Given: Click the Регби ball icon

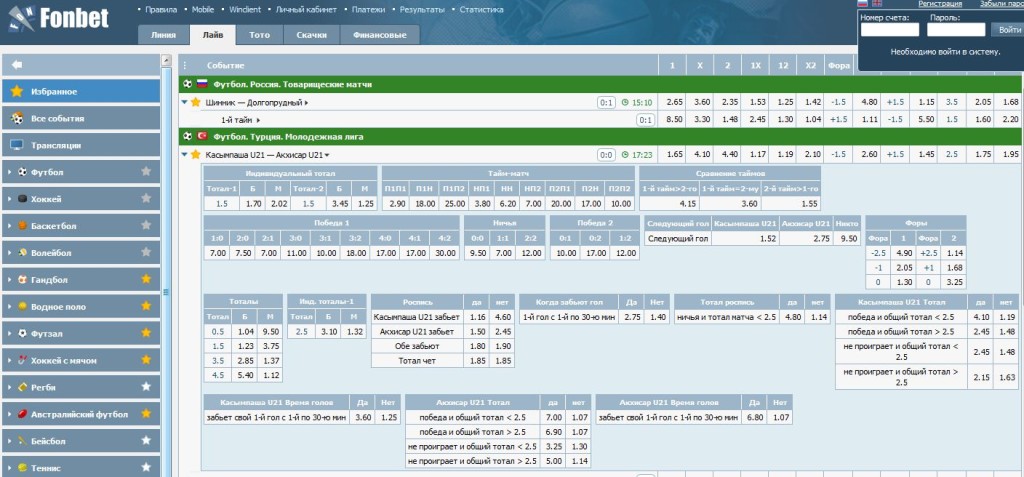Looking at the screenshot, I should (x=23, y=387).
